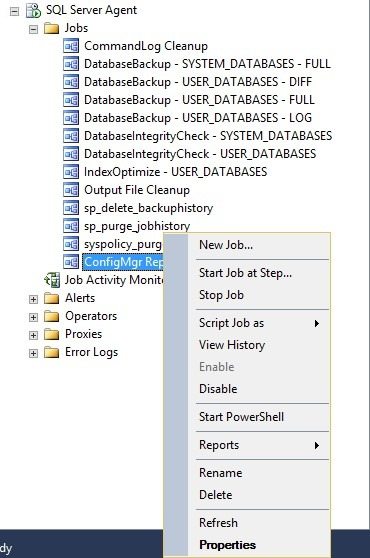
Task: Click the SQL Server Agent icon
Action: [x=33, y=10]
